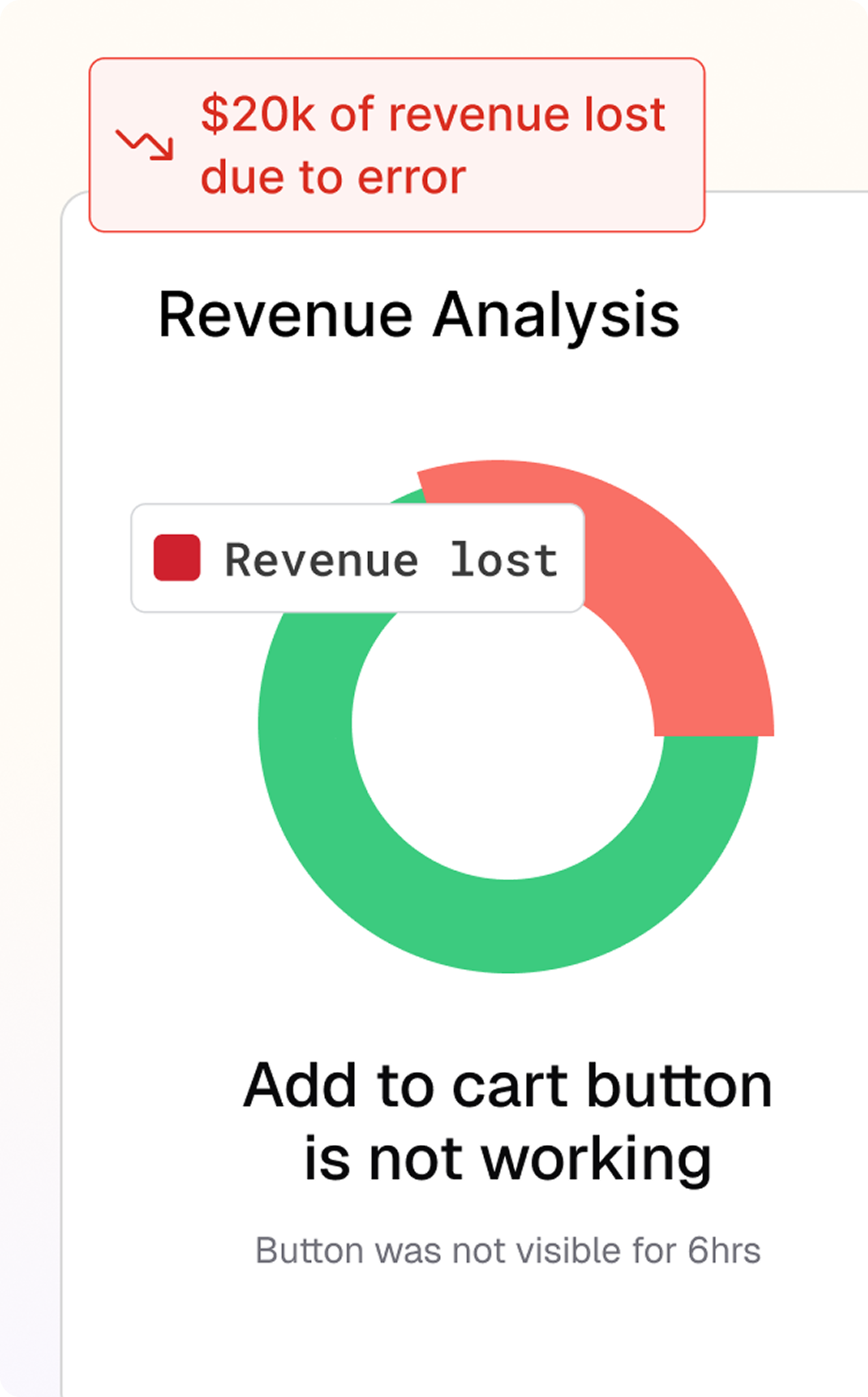The height and width of the screenshot is (1397, 868).
Task: Open the $20k of revenue lost alert
Action: pyautogui.click(x=397, y=145)
